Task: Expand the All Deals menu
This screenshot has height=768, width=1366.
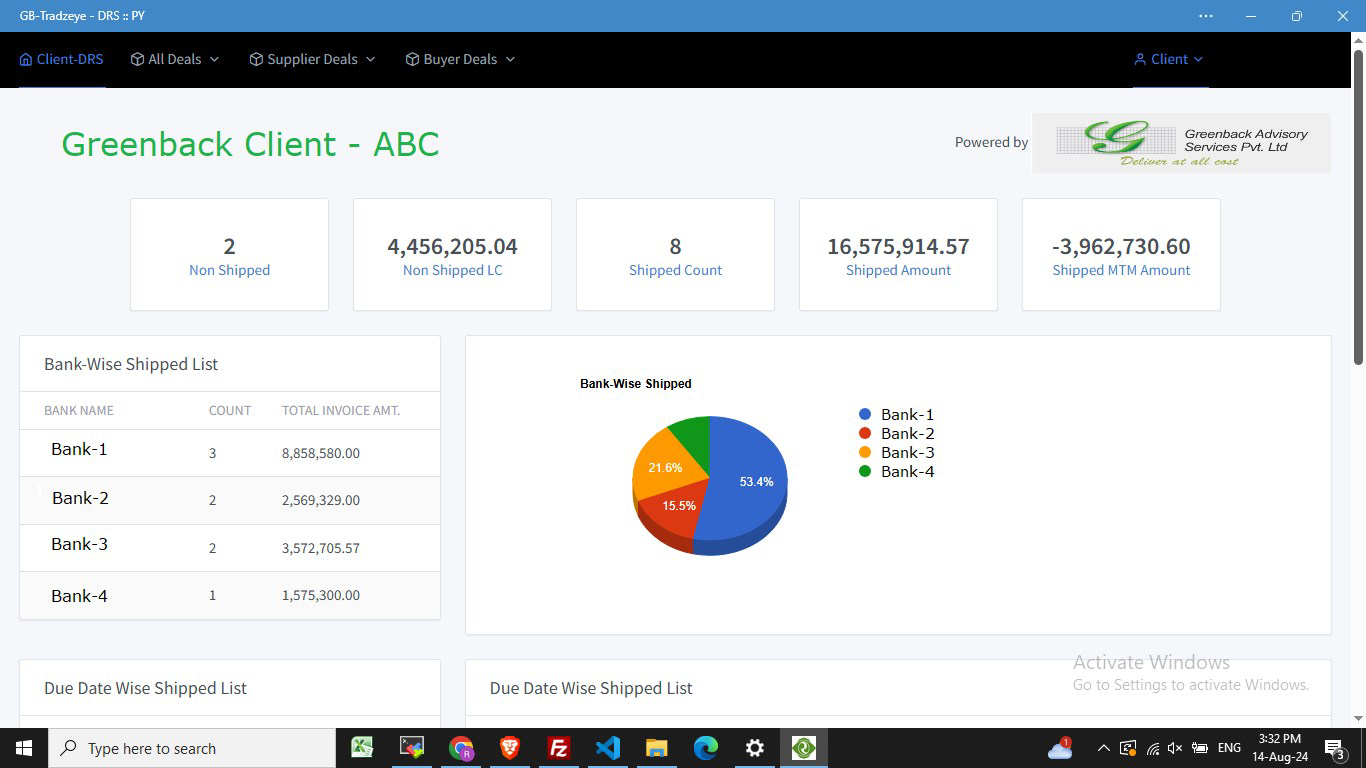Action: (x=175, y=59)
